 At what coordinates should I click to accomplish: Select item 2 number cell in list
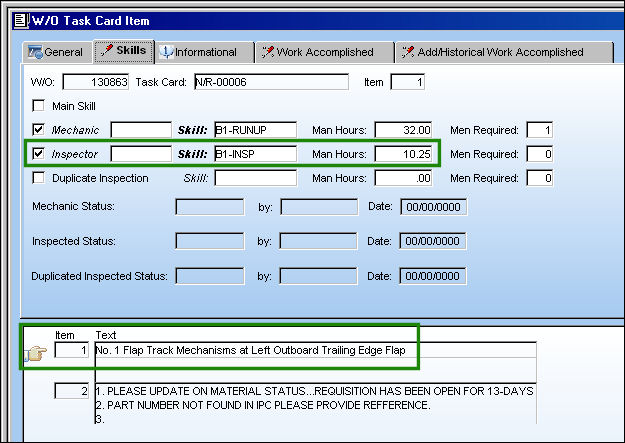point(72,391)
